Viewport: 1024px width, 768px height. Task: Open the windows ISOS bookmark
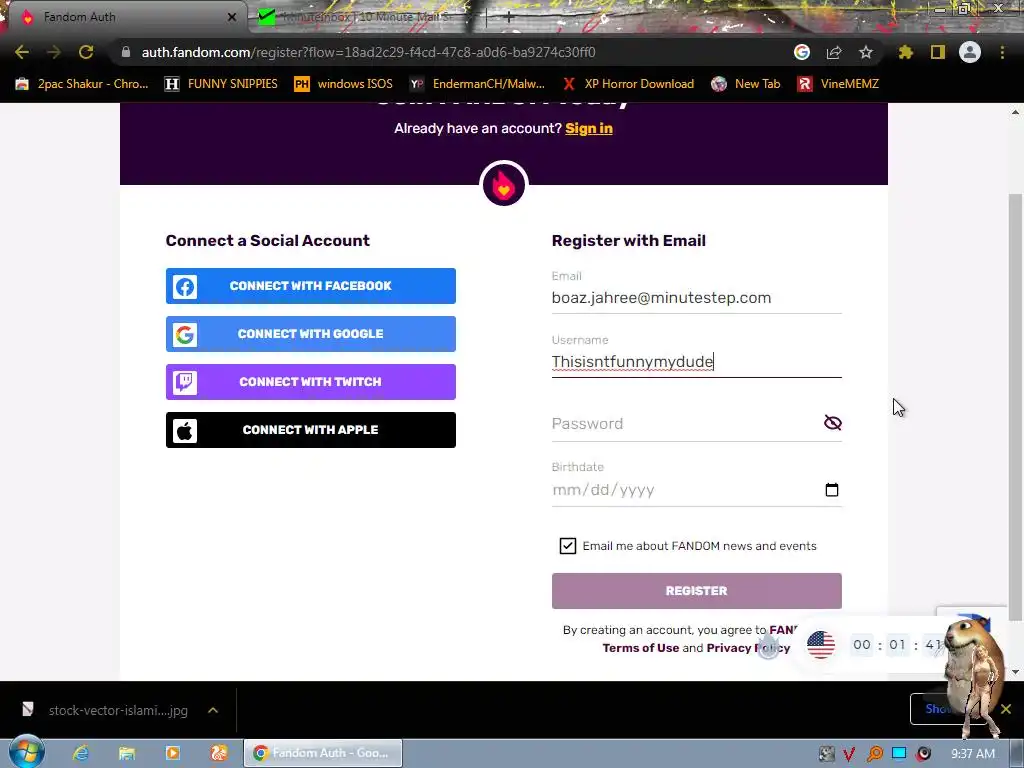click(344, 84)
